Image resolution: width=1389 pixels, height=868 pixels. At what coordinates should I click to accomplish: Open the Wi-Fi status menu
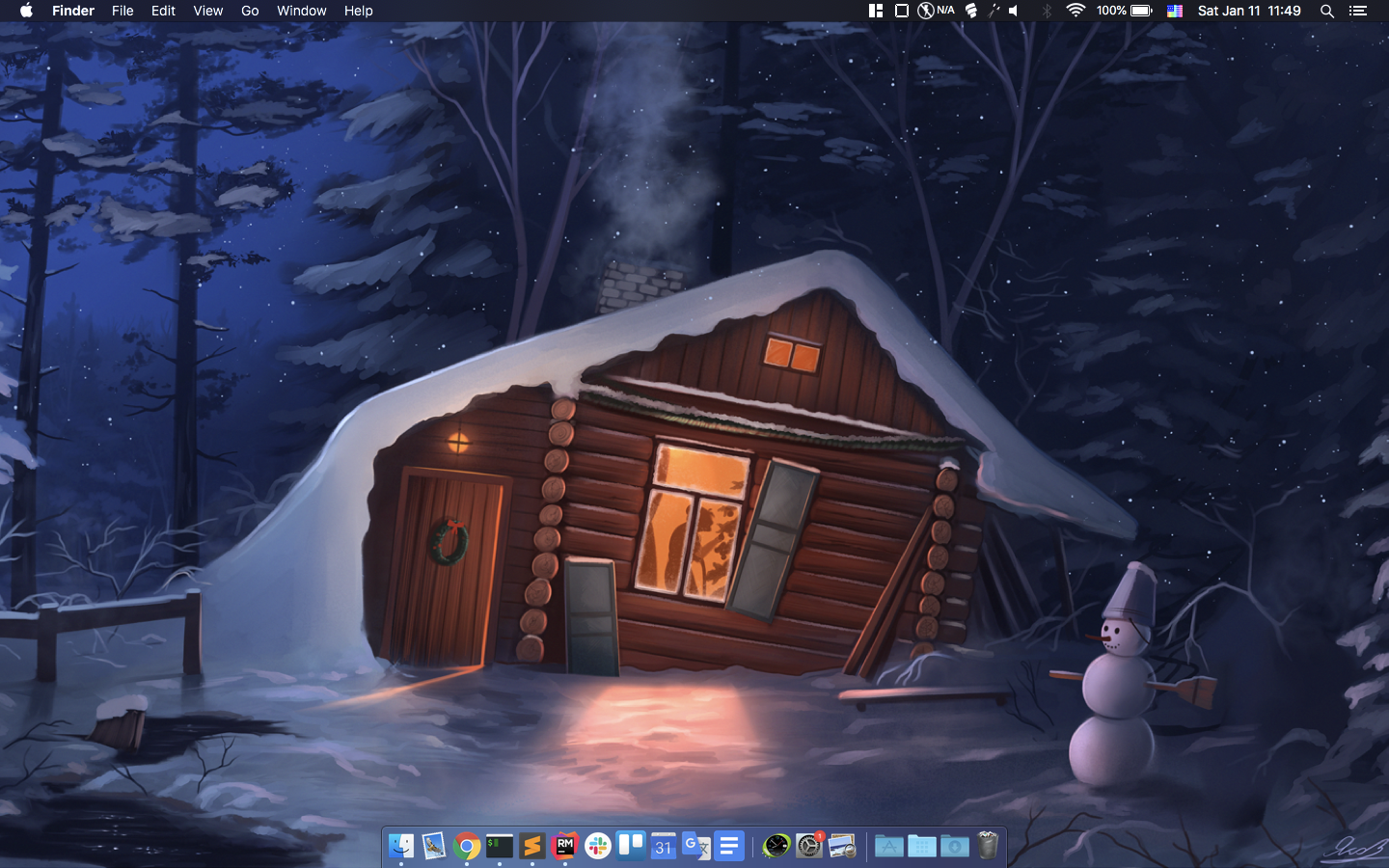1076,11
